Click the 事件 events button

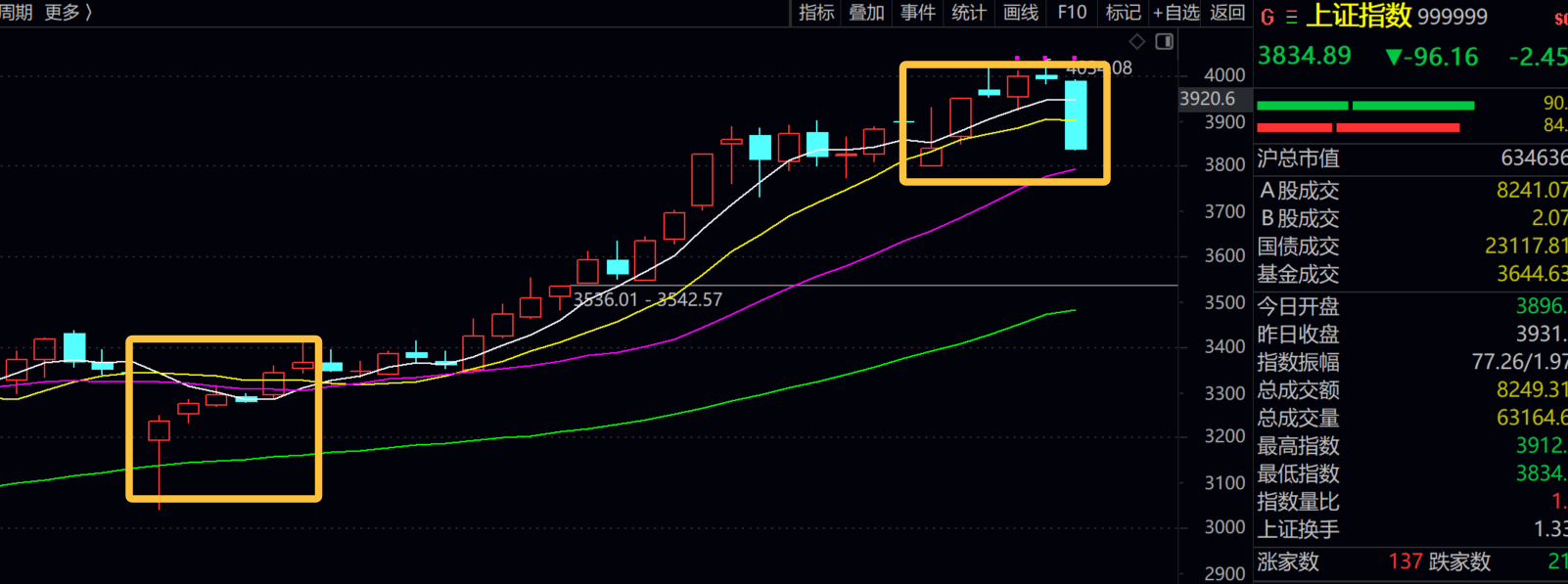click(x=918, y=13)
